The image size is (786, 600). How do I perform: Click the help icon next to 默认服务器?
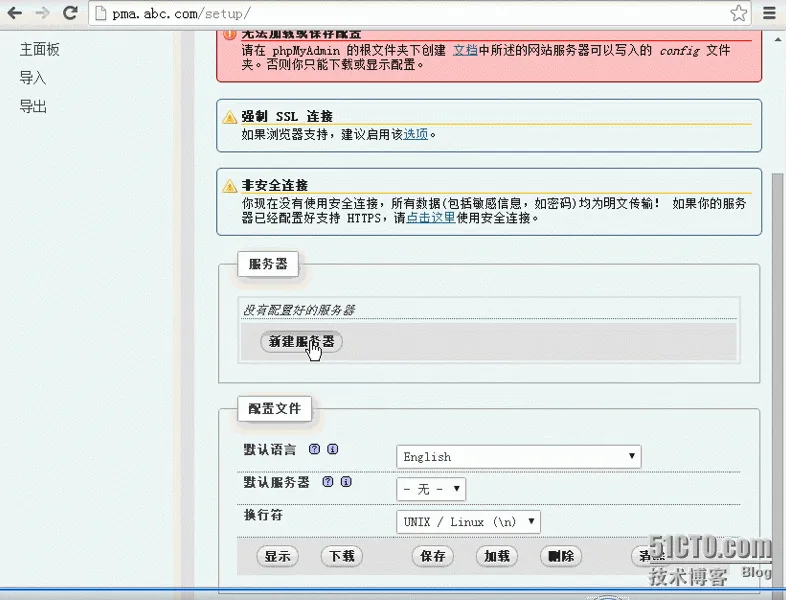pyautogui.click(x=328, y=482)
